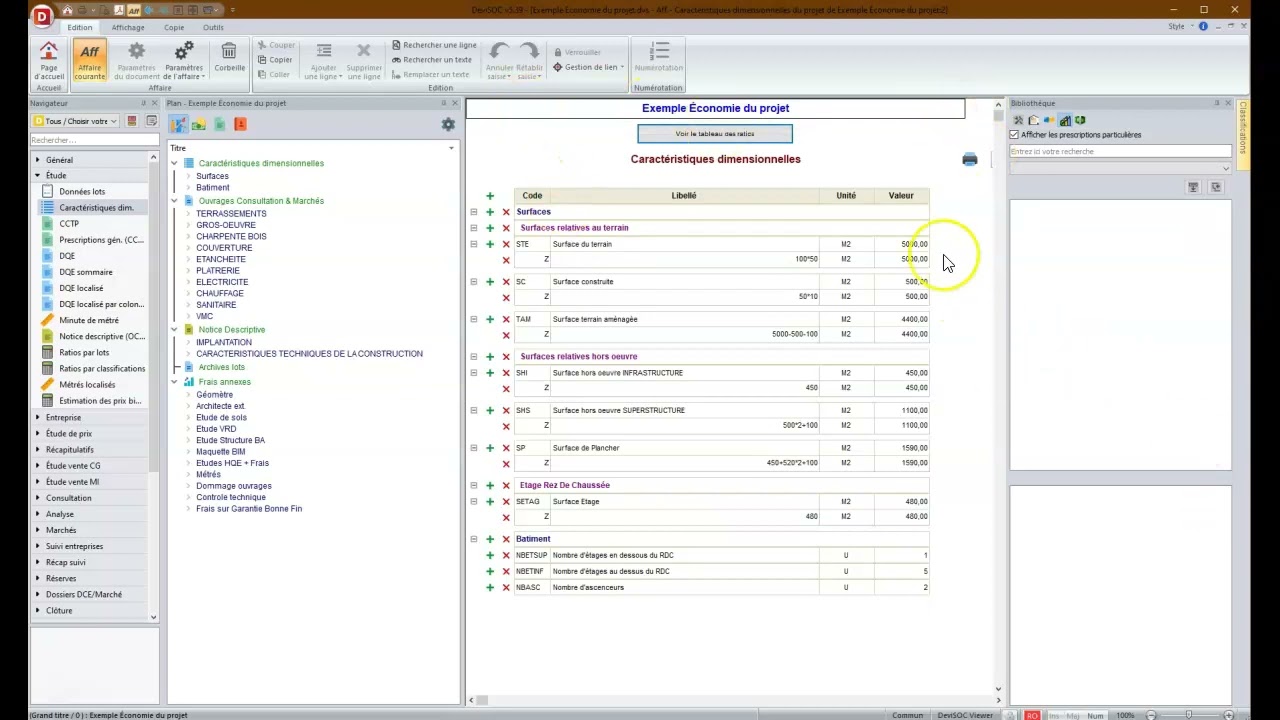Viewport: 1280px width, 720px height.
Task: Click the zoom-in plus on status bar
Action: 1227,715
